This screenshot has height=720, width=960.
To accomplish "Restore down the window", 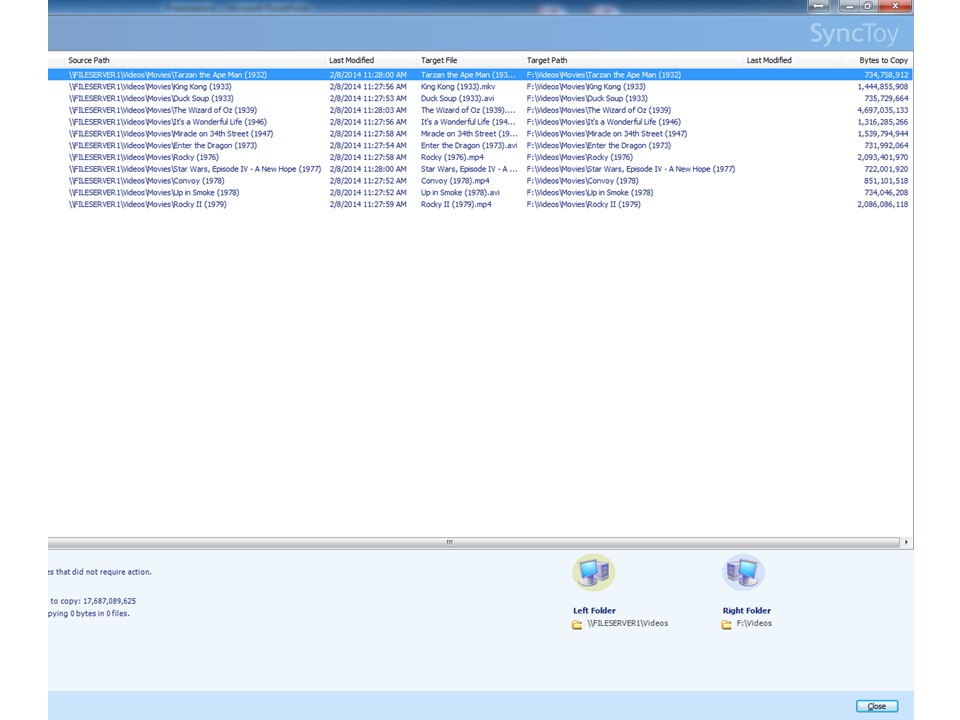I will [x=868, y=6].
